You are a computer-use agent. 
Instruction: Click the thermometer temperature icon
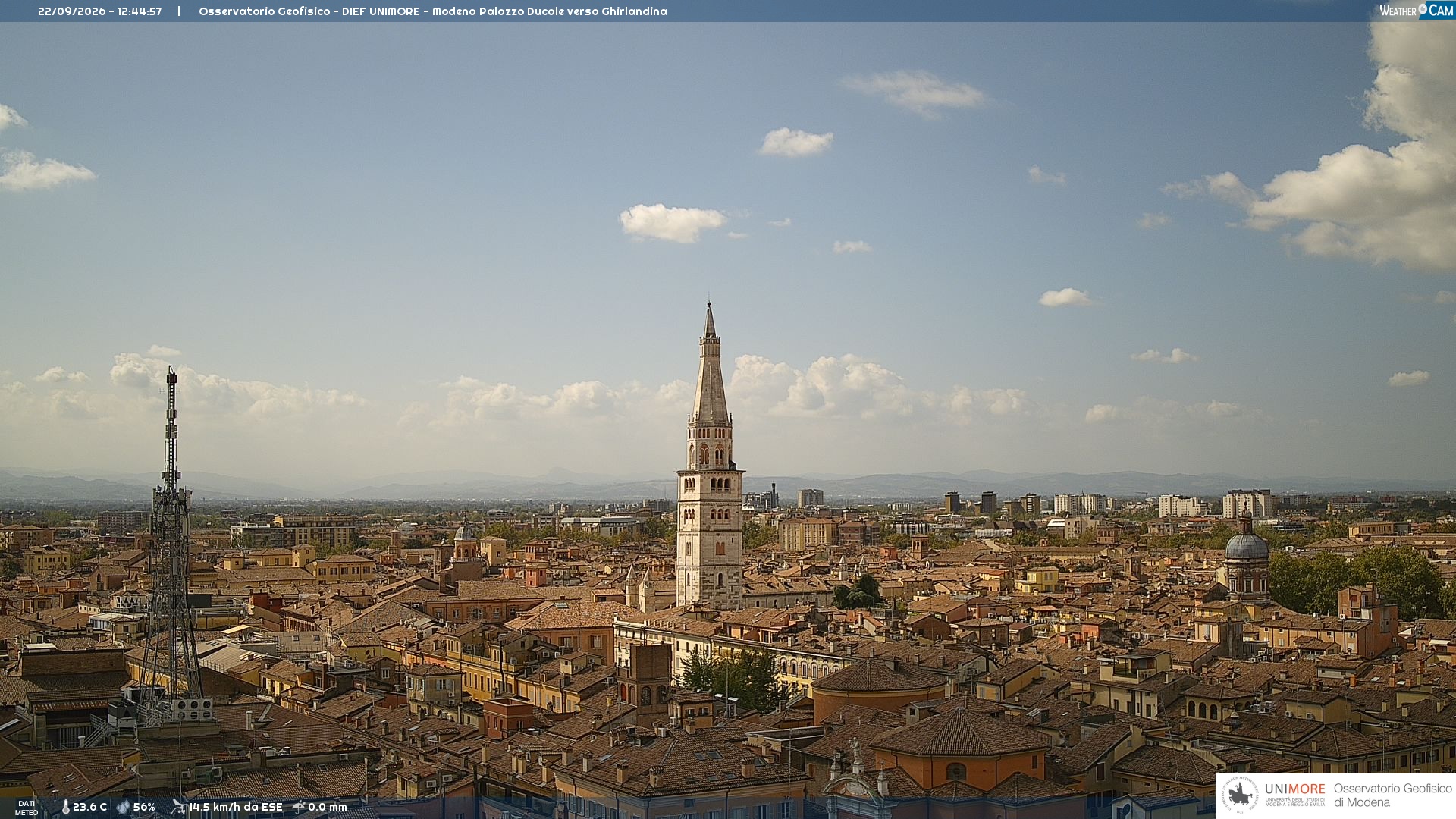tap(65, 807)
